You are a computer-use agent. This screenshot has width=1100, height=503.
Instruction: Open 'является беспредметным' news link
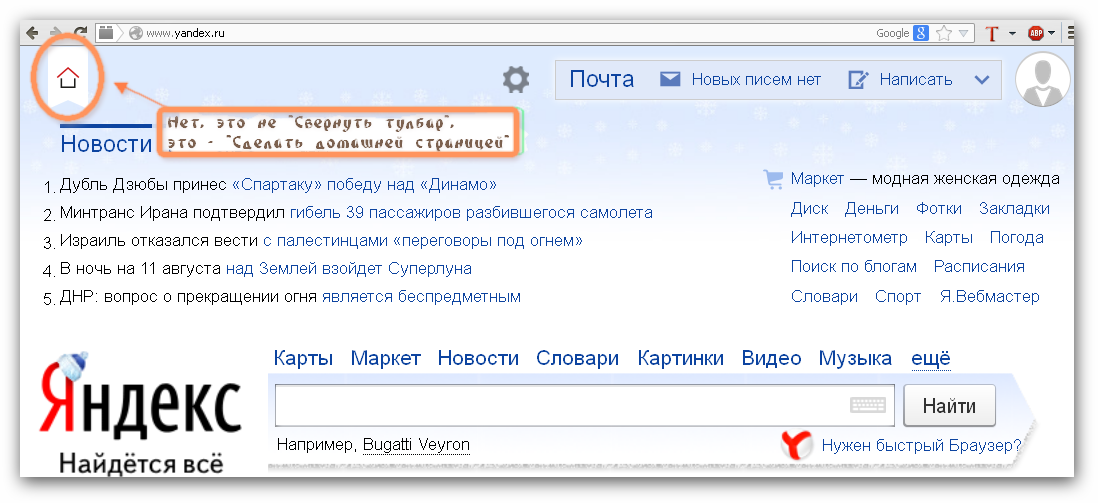(x=421, y=297)
